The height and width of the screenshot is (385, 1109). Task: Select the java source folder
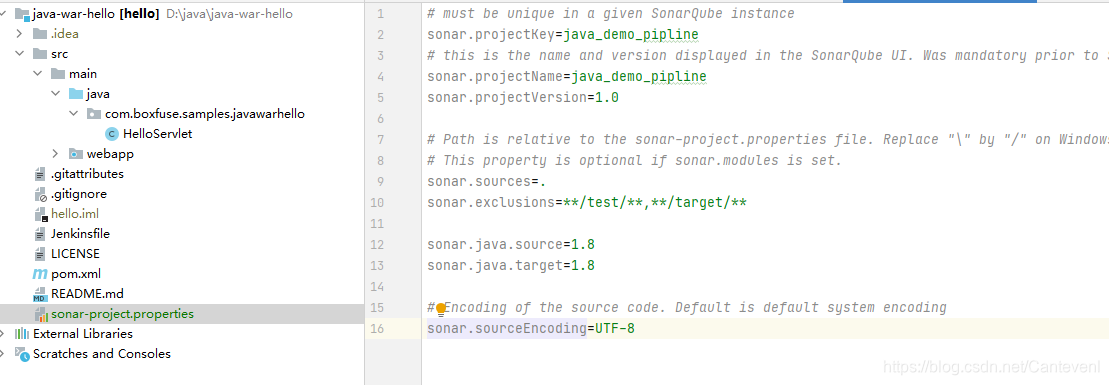pos(98,93)
